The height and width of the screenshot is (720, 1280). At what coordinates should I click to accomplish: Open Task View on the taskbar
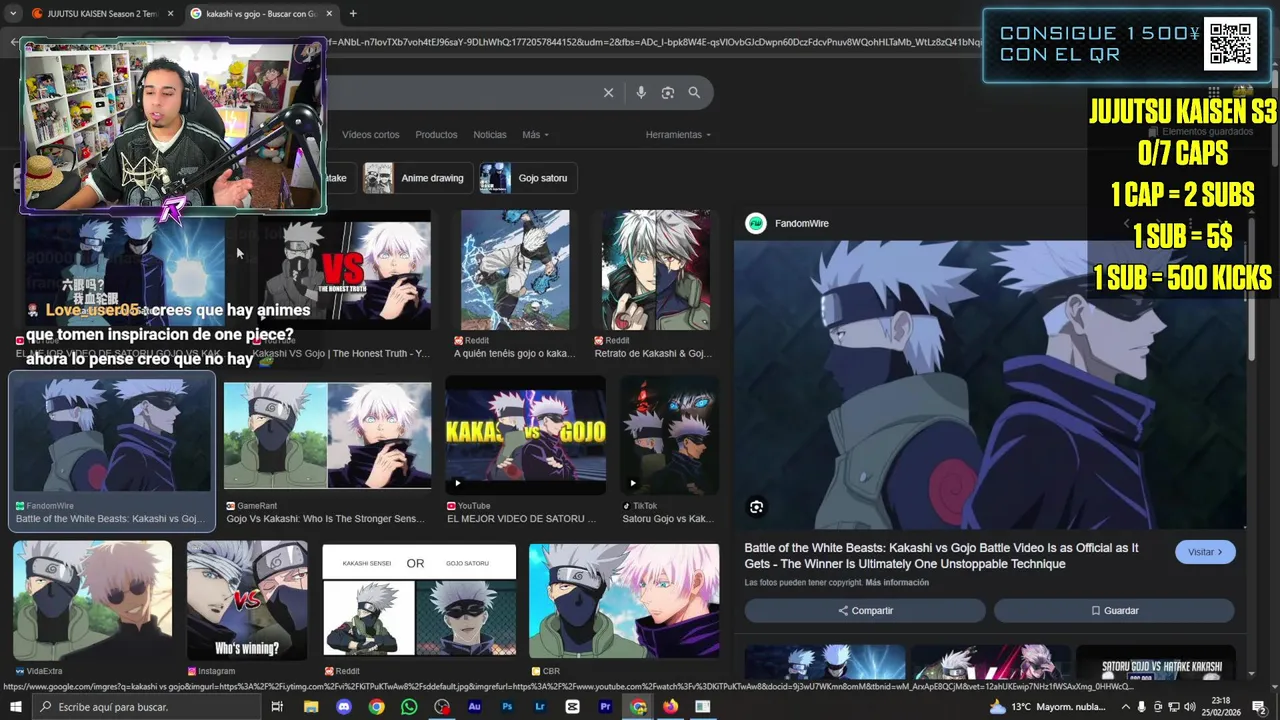point(277,707)
